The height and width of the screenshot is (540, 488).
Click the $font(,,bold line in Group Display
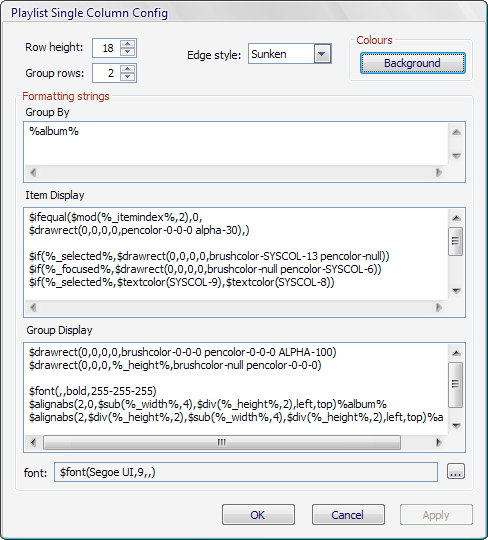(x=93, y=391)
